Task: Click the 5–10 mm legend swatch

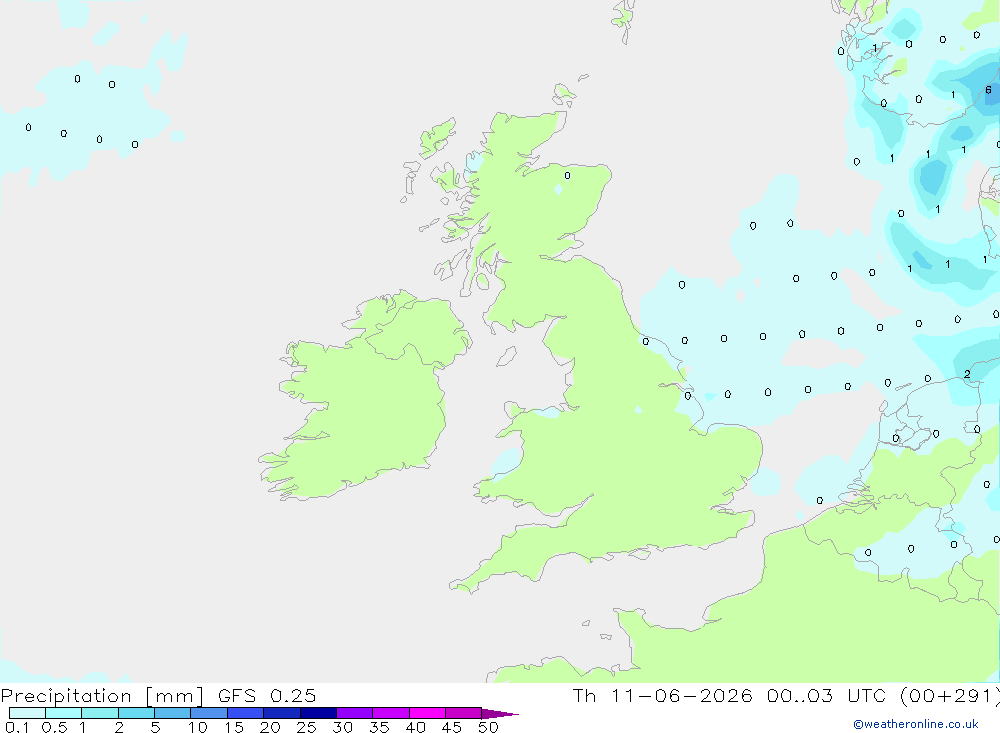Action: coord(173,713)
